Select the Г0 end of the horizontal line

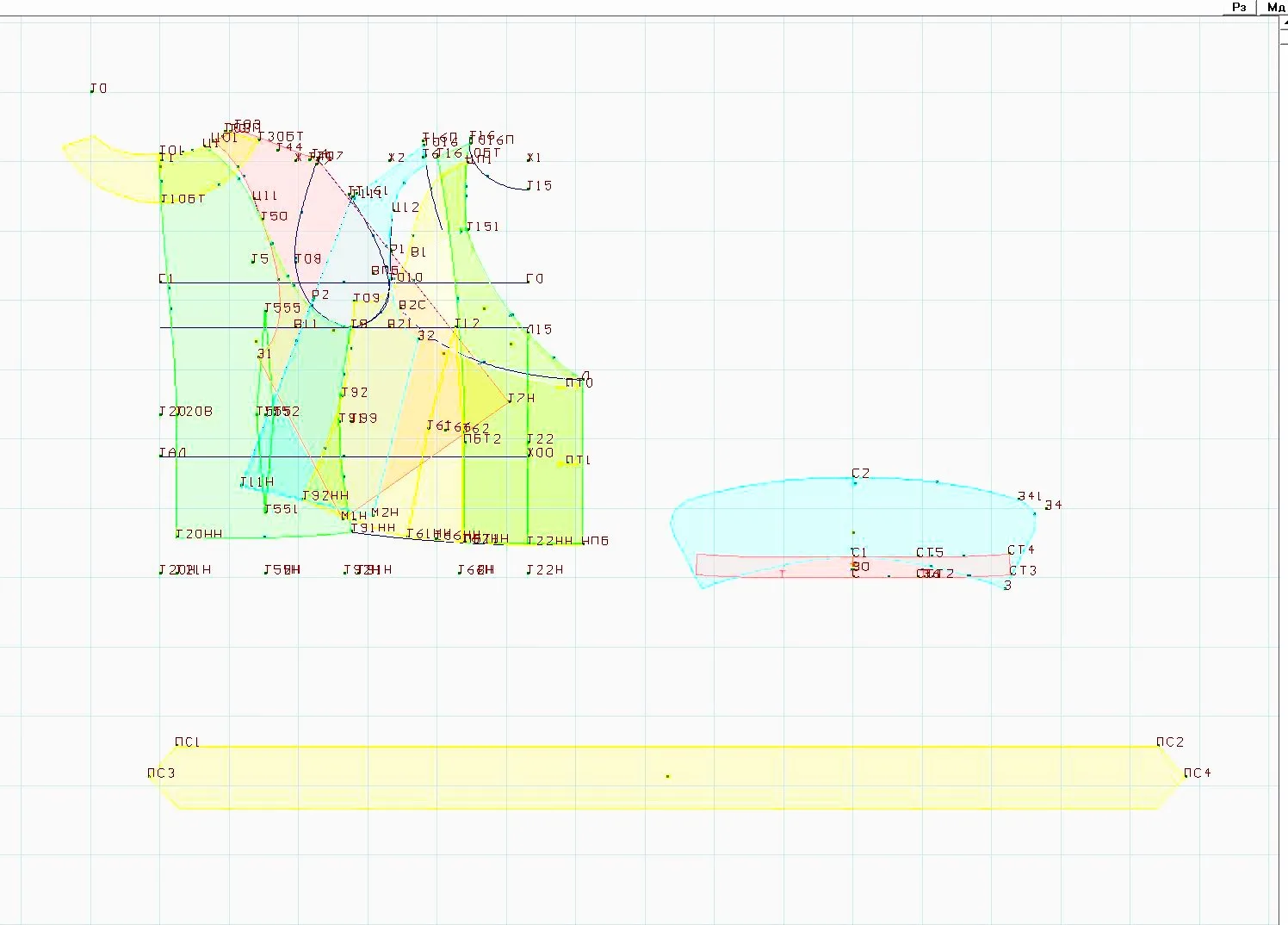coord(535,278)
